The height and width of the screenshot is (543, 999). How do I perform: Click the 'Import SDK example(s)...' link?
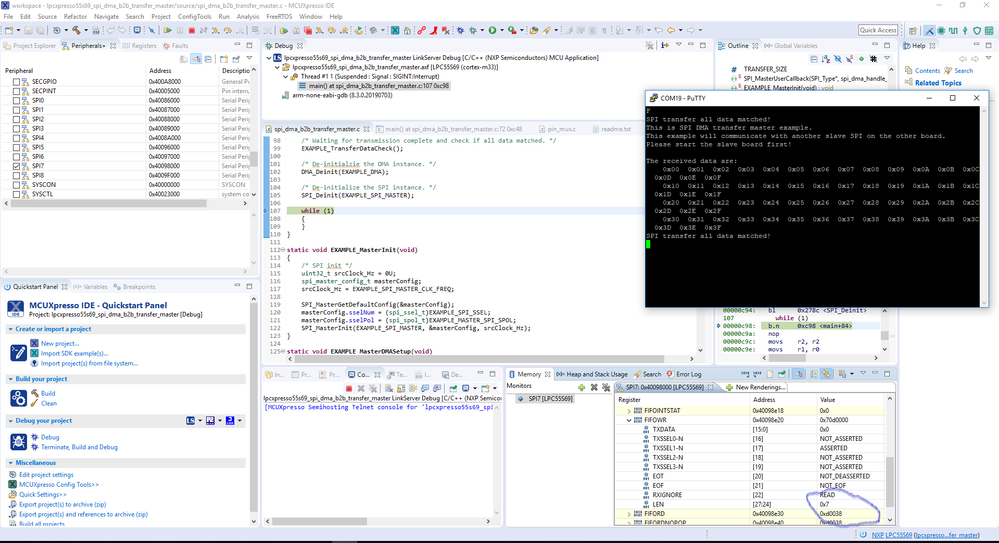[x=74, y=353]
